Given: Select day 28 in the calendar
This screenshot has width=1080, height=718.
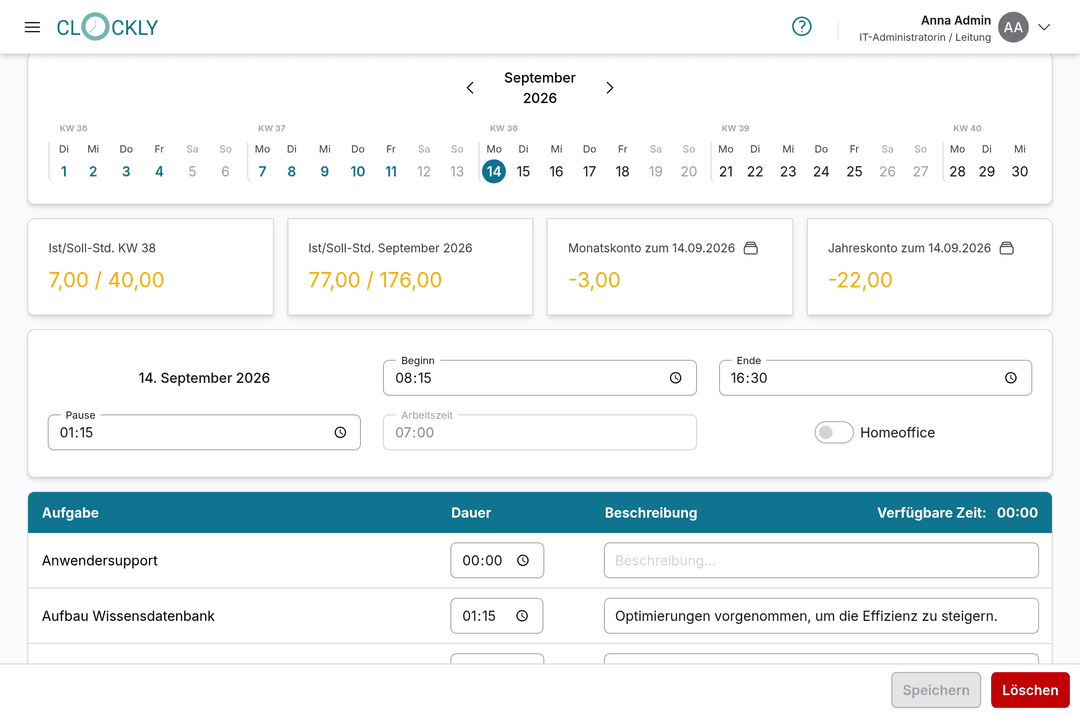Looking at the screenshot, I should (957, 172).
